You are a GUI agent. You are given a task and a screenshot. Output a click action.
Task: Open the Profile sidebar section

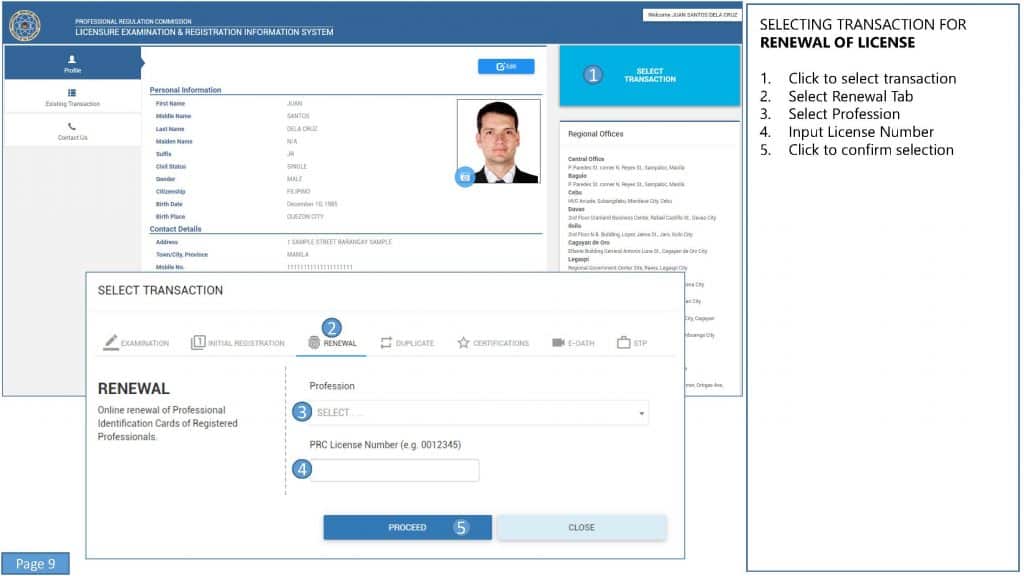72,64
